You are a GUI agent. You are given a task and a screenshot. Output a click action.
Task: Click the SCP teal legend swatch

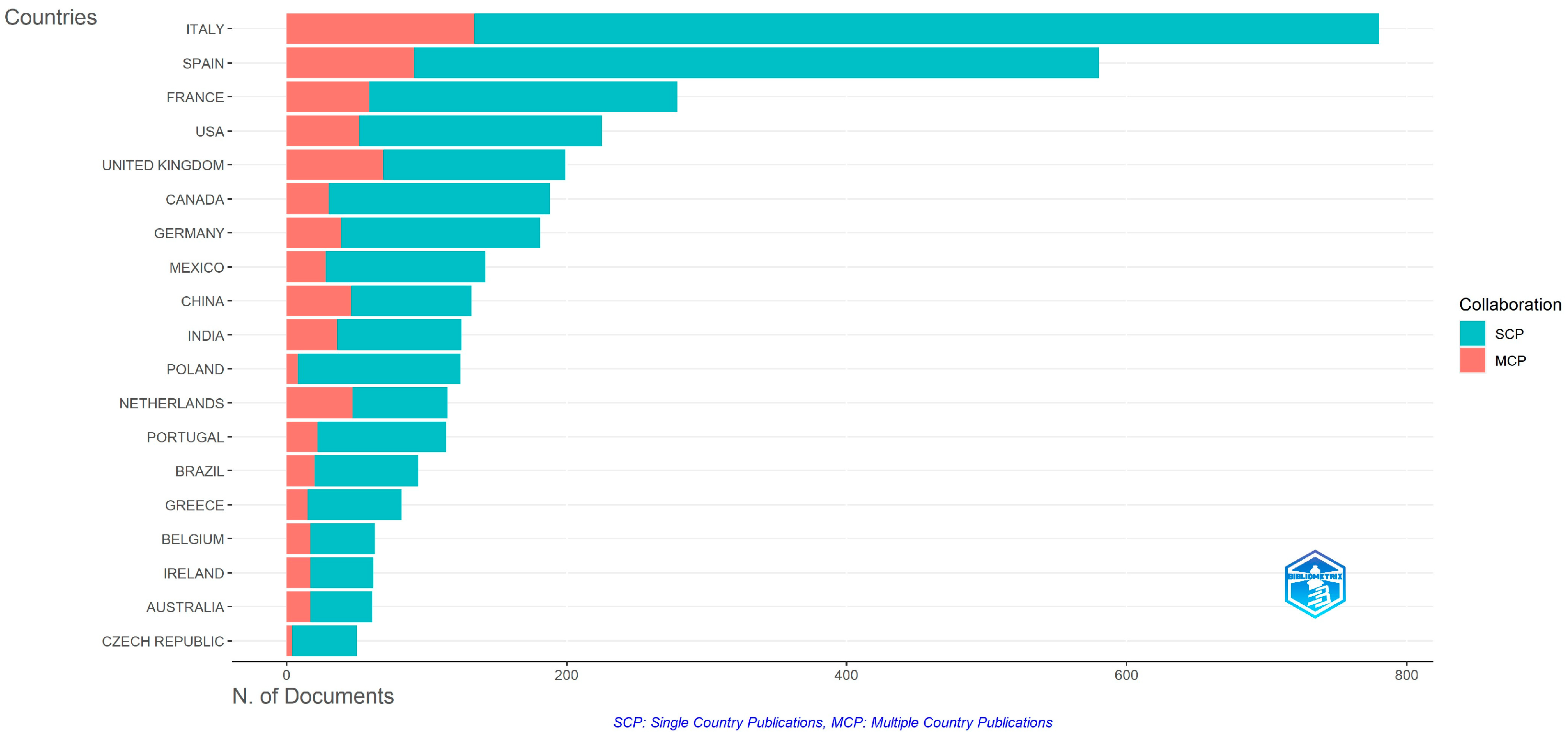1472,334
